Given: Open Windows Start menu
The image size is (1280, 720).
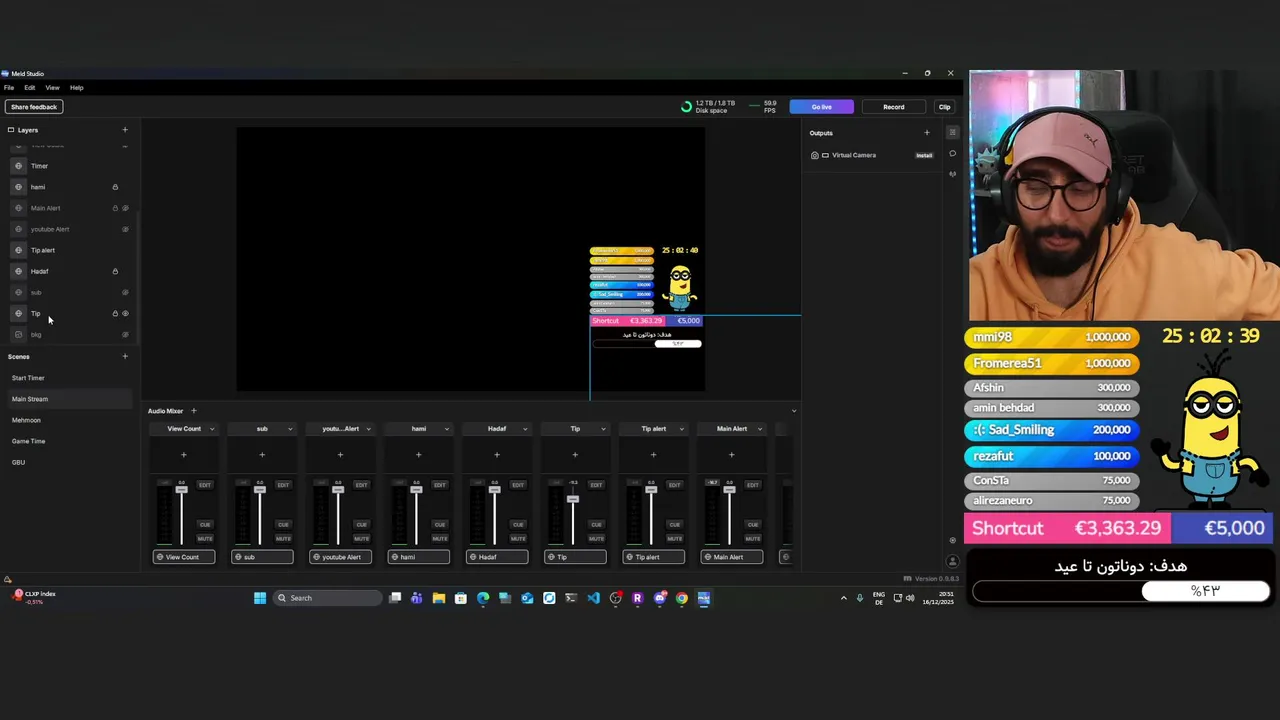Looking at the screenshot, I should 260,598.
